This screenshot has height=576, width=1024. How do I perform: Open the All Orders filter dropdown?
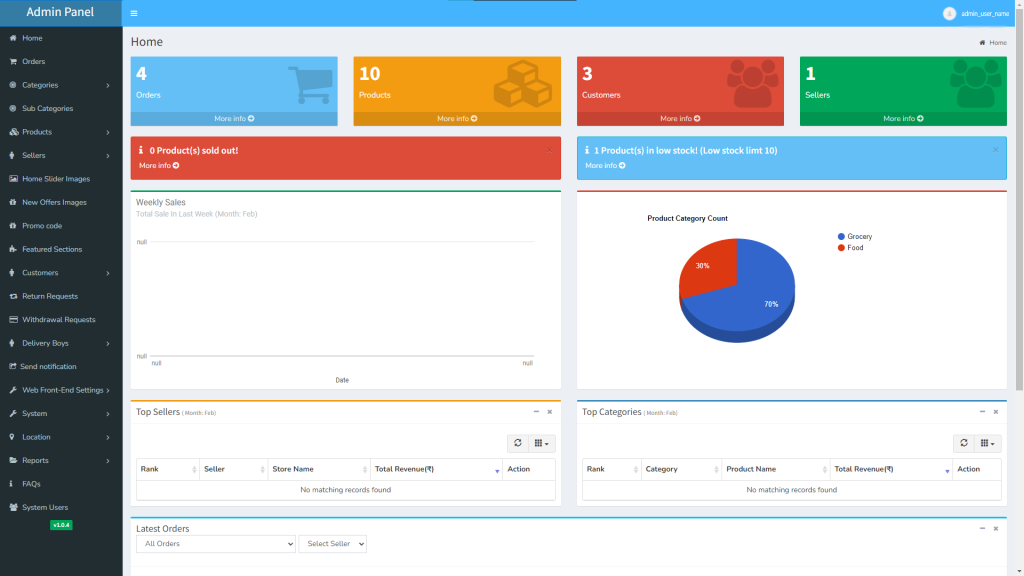[215, 543]
